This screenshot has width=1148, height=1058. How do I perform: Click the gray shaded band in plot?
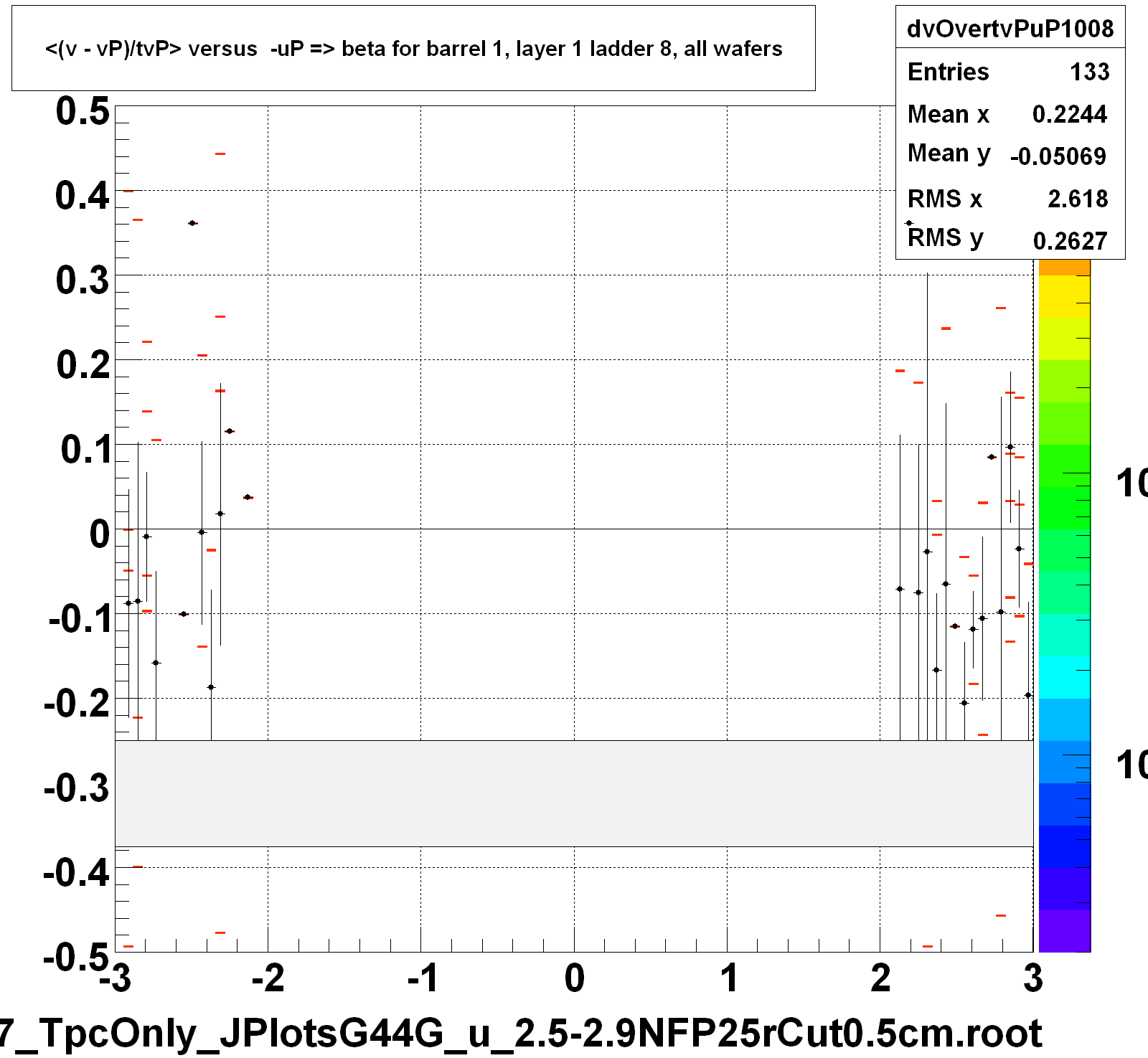tap(574, 793)
